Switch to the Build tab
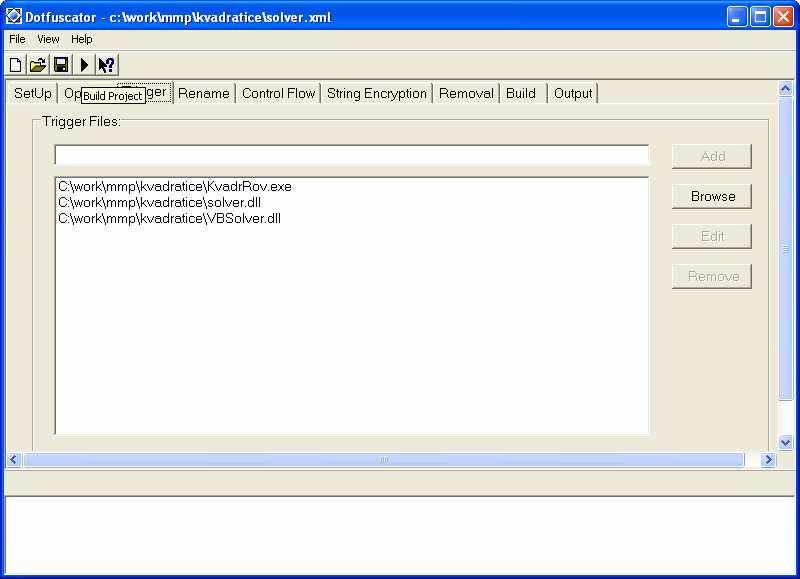800x579 pixels. point(521,93)
